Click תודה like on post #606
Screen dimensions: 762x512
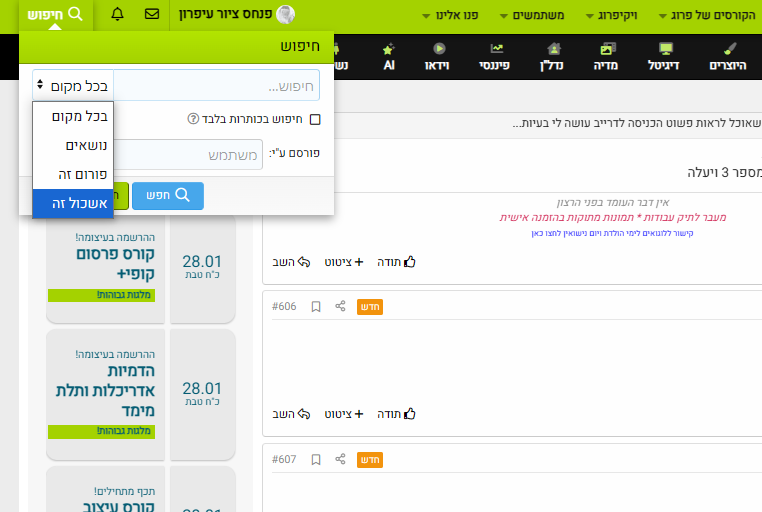(397, 414)
